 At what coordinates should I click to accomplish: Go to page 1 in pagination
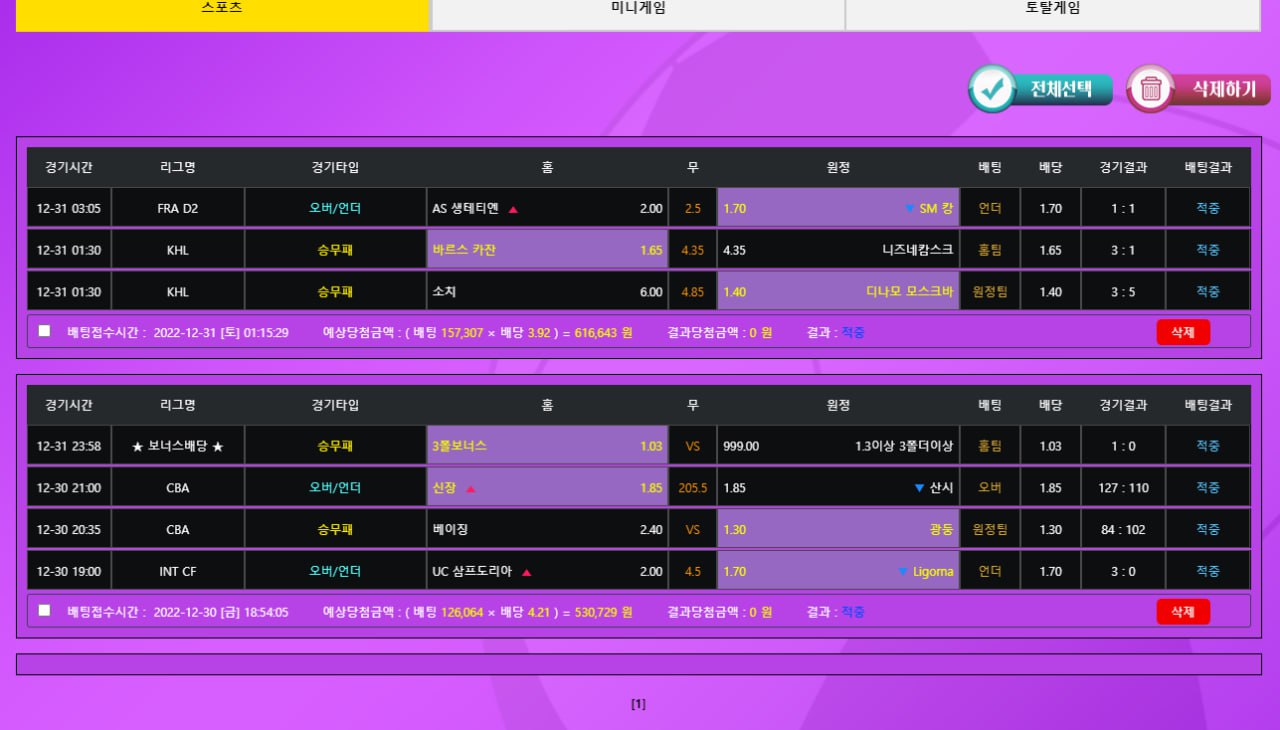click(x=638, y=704)
